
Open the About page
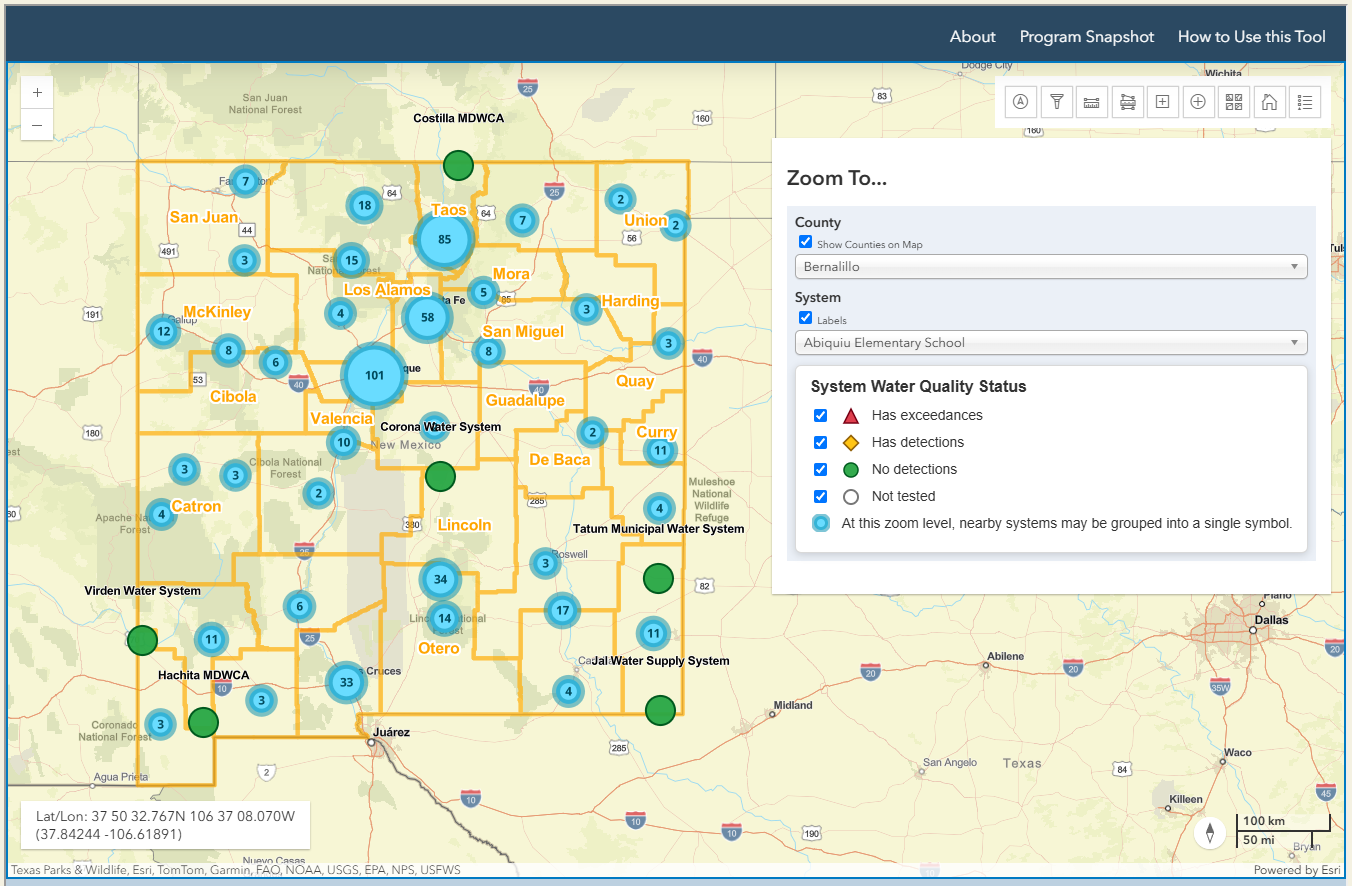[x=973, y=37]
